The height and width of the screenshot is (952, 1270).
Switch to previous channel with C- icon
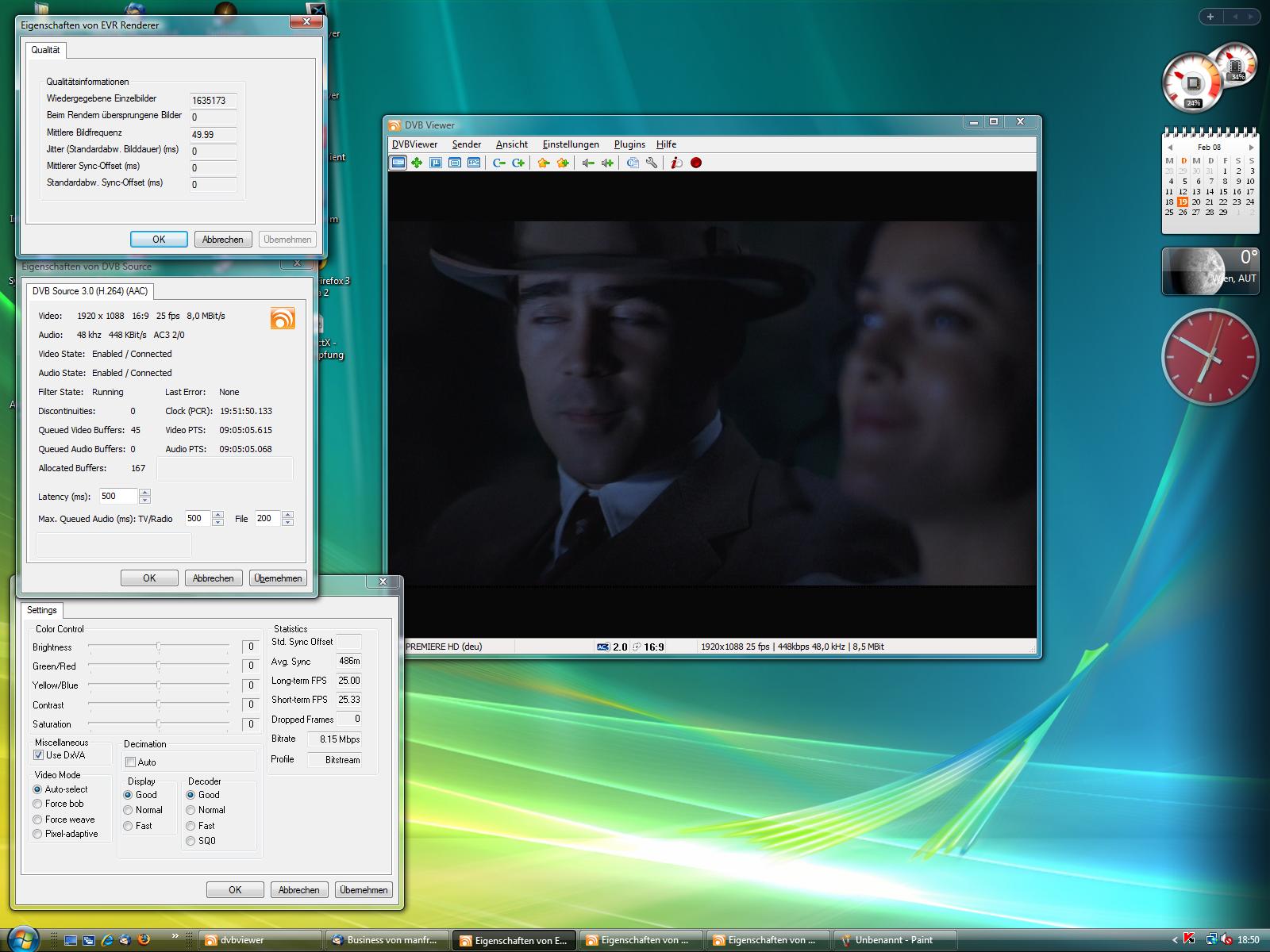coord(499,163)
